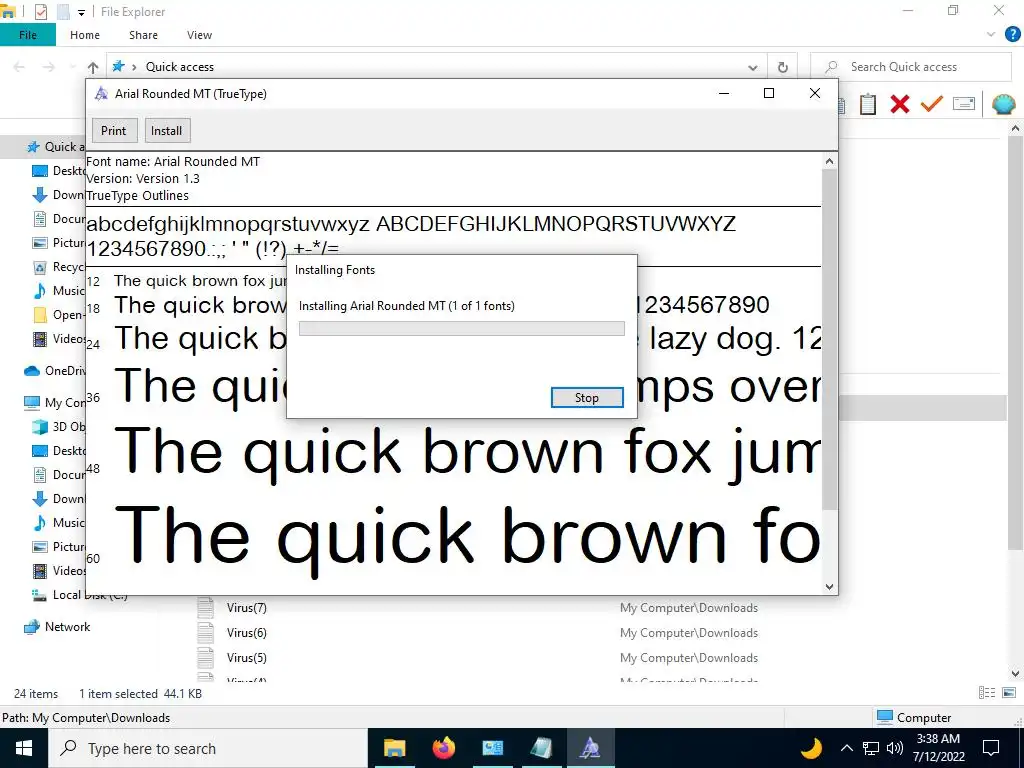Select Pictures under Quick access

click(x=59, y=243)
